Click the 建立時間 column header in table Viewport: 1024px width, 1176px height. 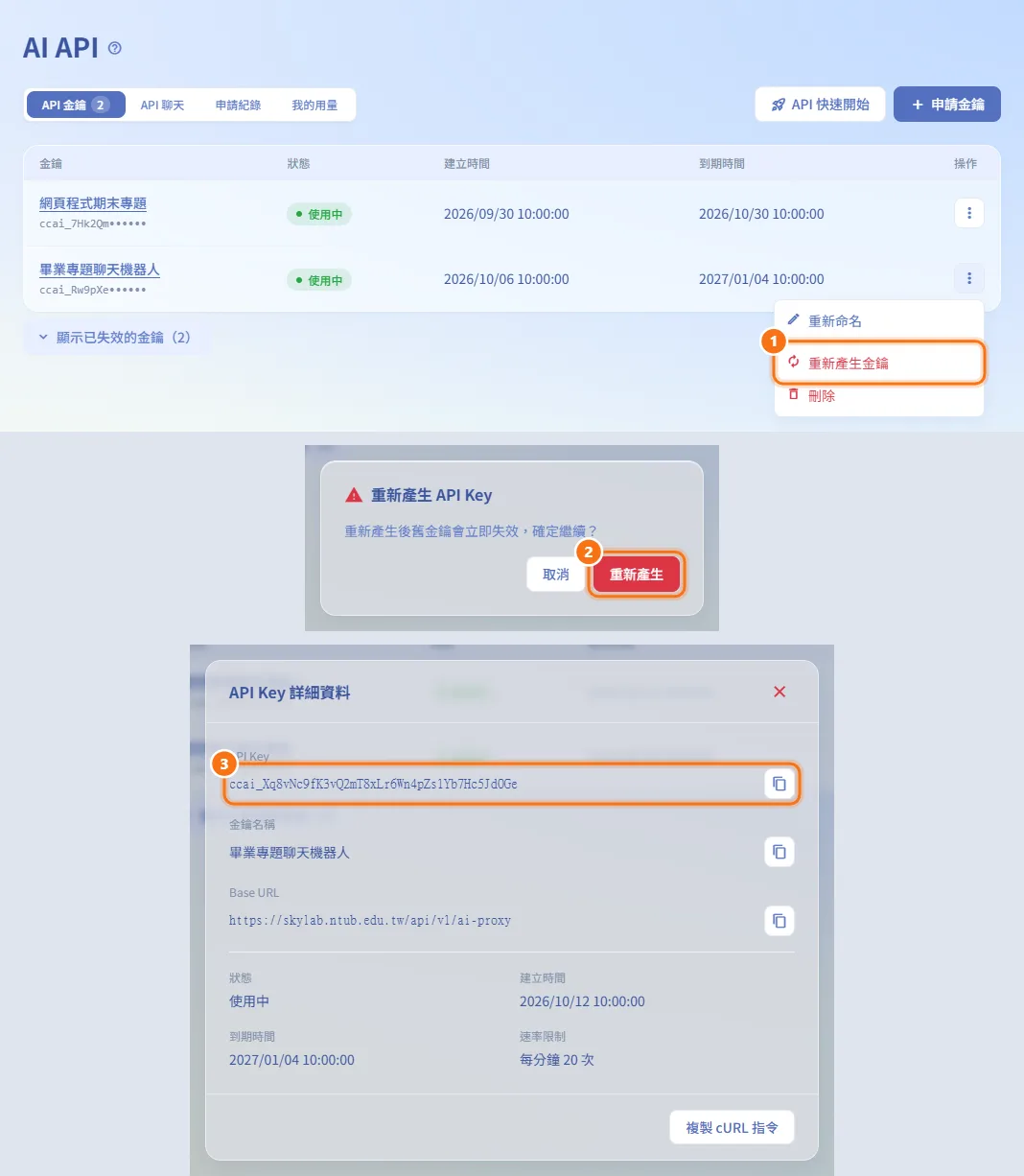point(467,164)
